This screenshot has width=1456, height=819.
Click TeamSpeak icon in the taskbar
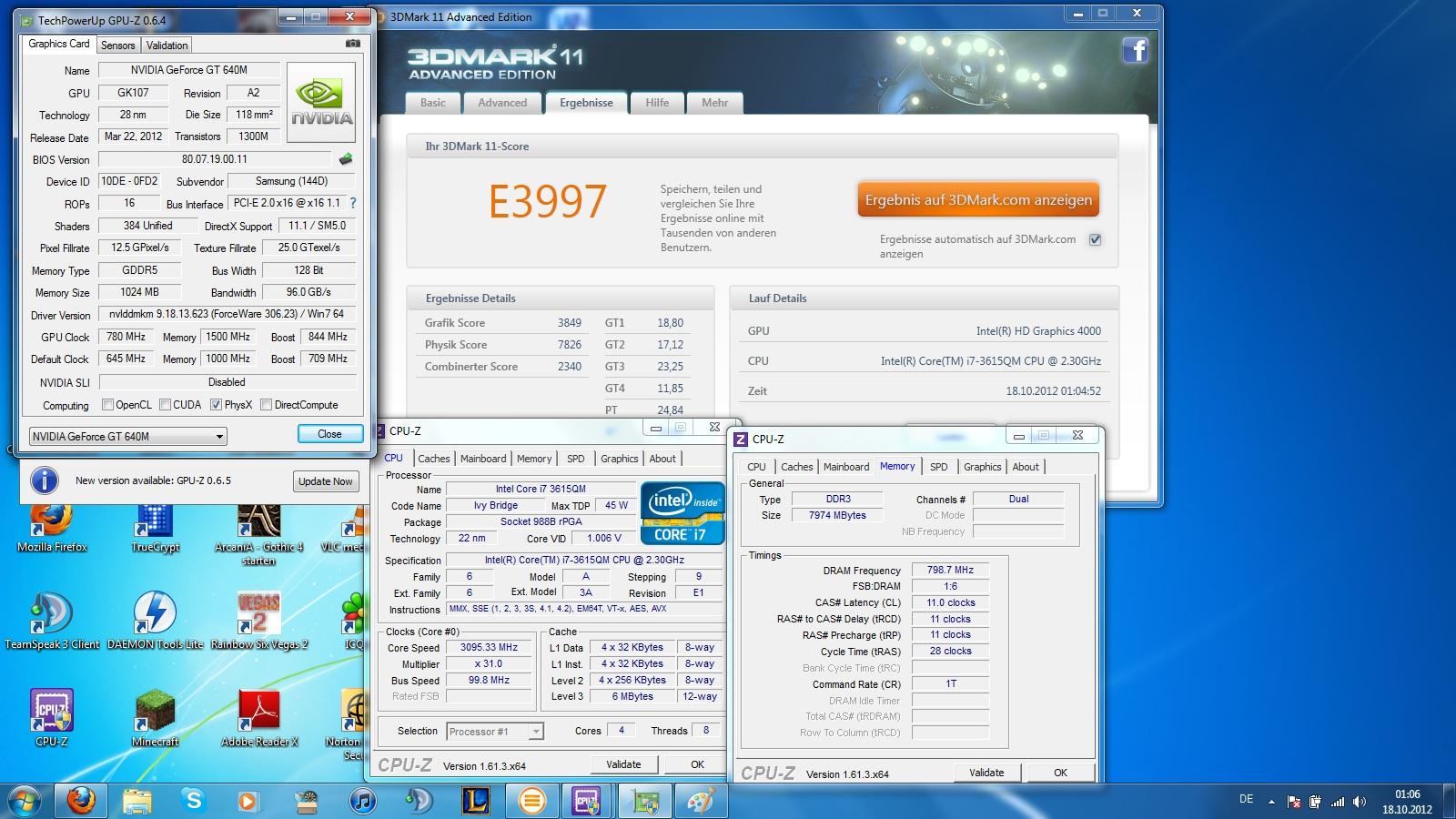[419, 801]
